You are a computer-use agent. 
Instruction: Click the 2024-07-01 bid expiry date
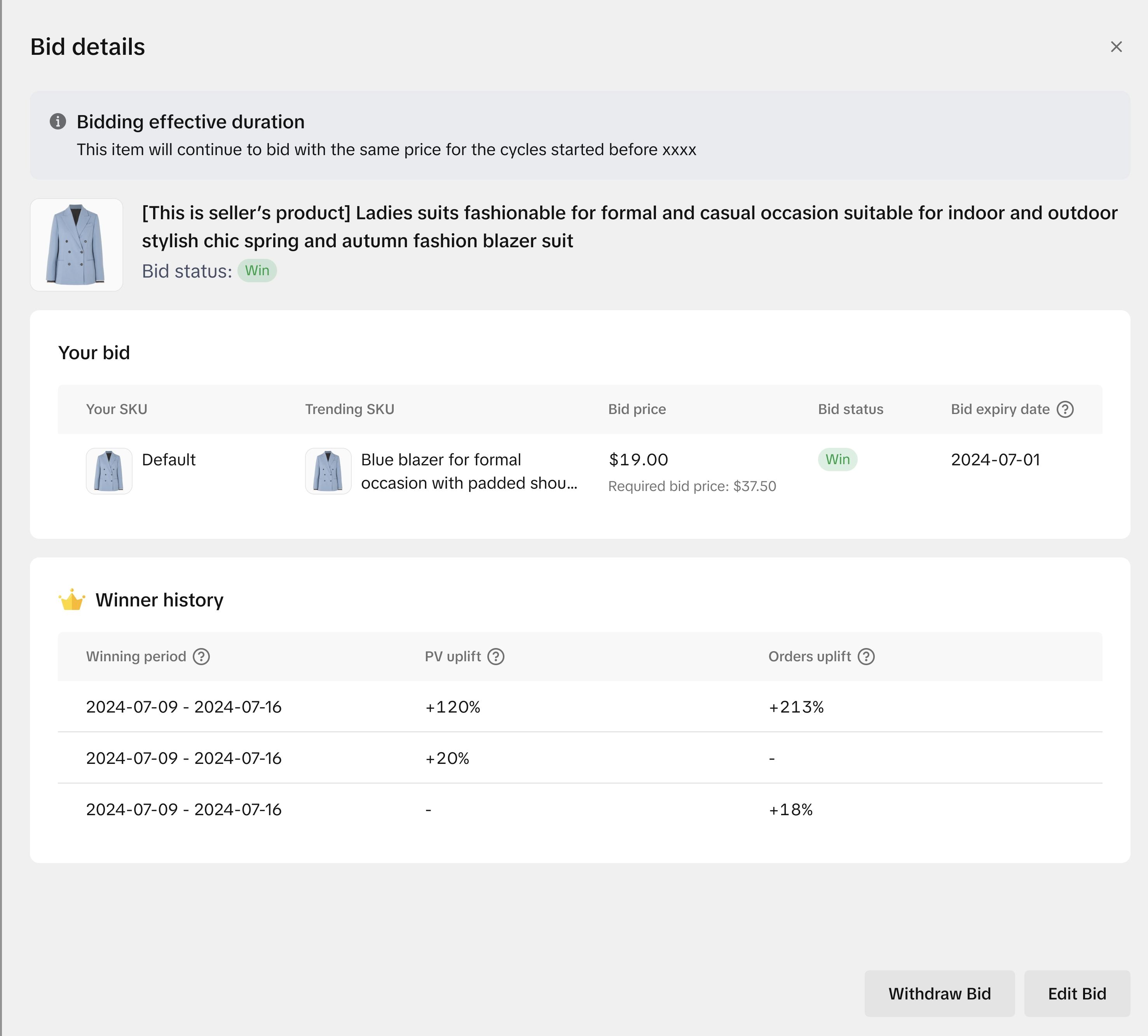[x=995, y=459]
